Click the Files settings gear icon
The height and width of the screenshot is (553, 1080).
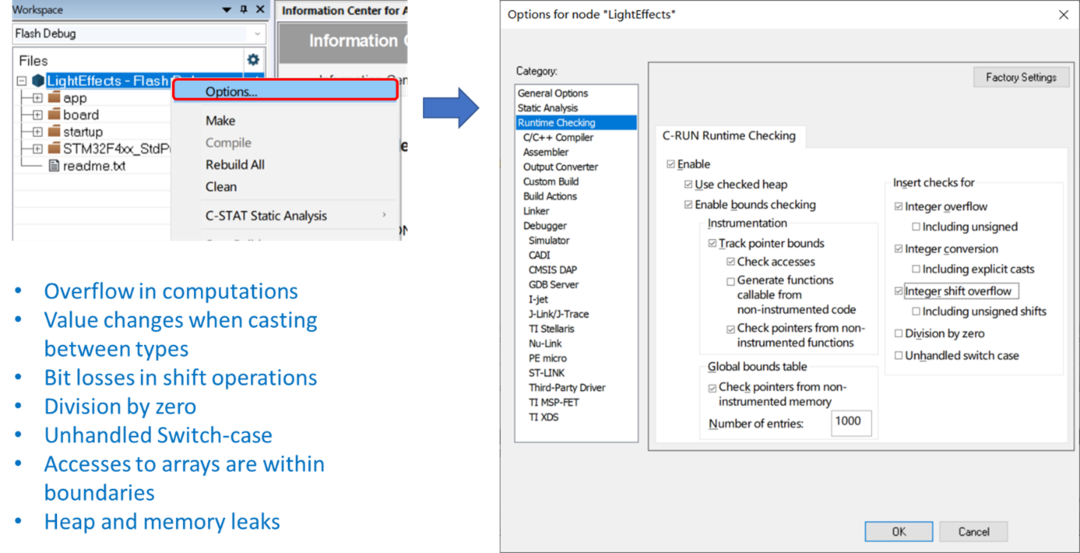tap(253, 60)
